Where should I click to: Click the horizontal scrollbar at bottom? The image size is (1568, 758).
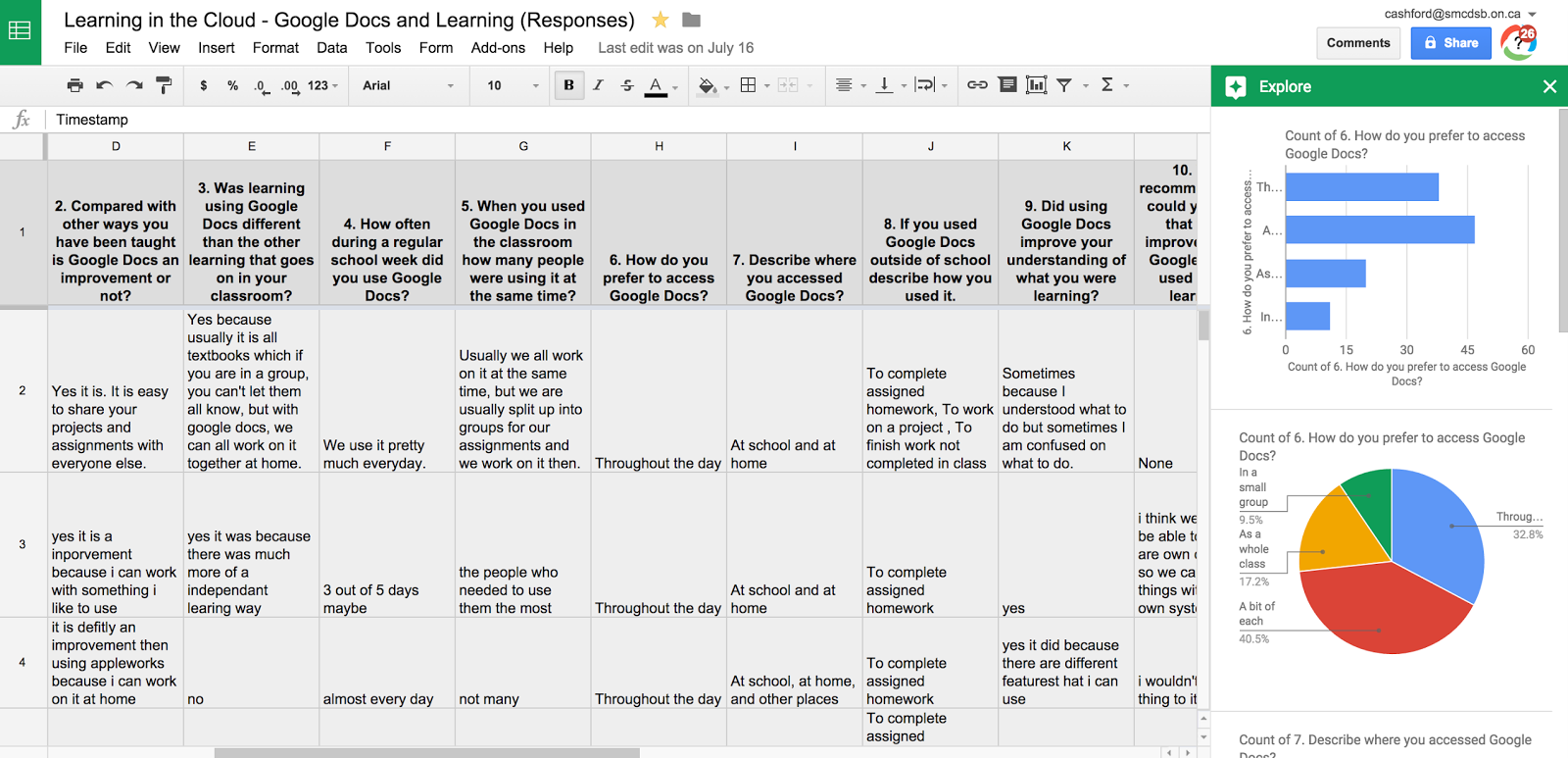427,753
